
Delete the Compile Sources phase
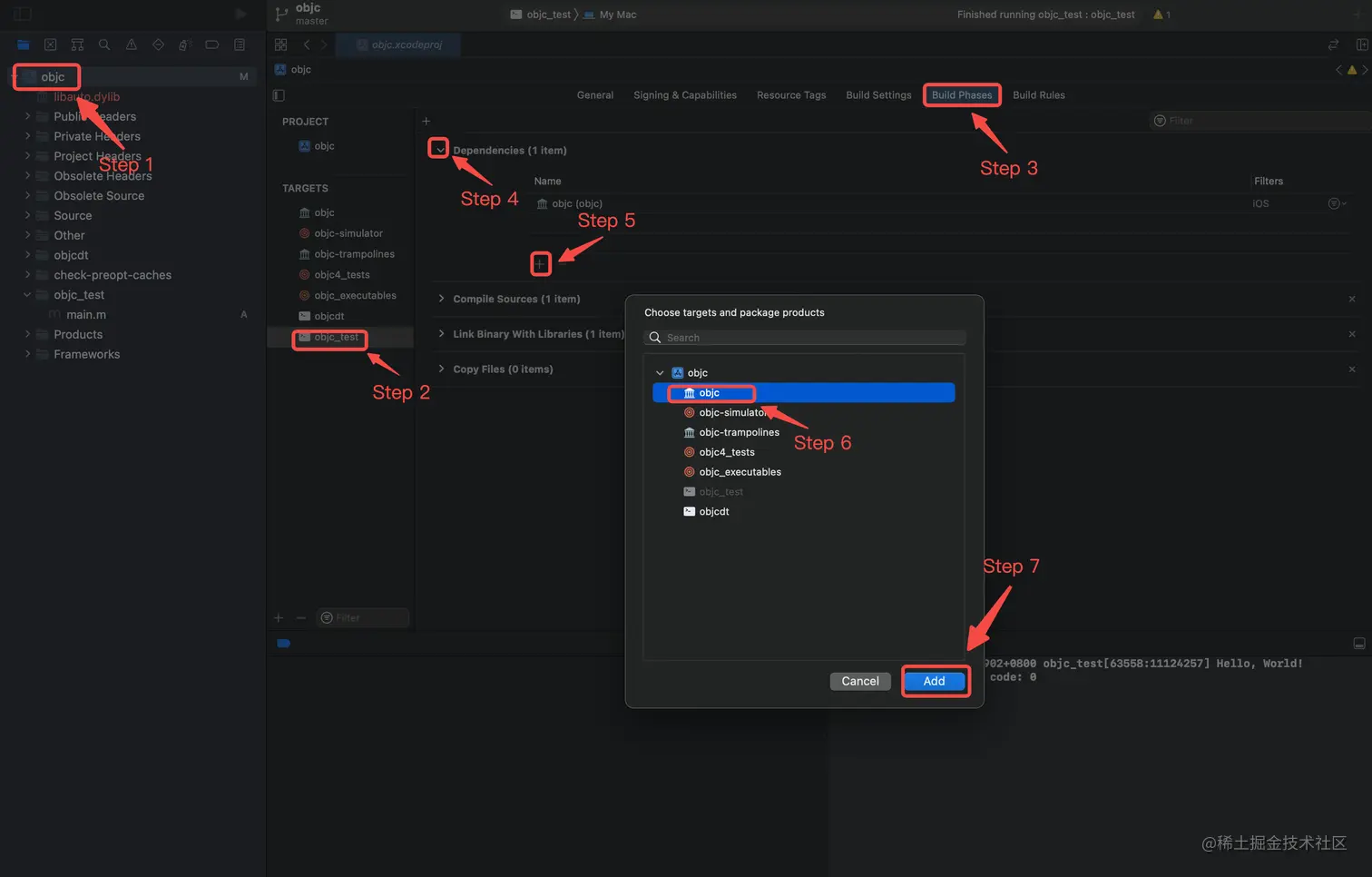[1352, 299]
